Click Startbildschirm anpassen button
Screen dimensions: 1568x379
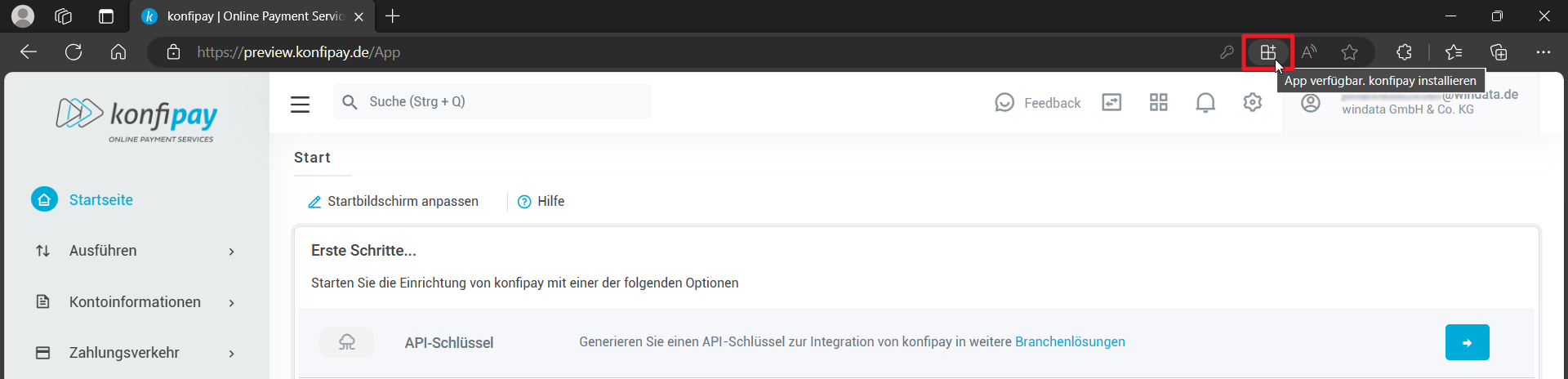click(393, 202)
